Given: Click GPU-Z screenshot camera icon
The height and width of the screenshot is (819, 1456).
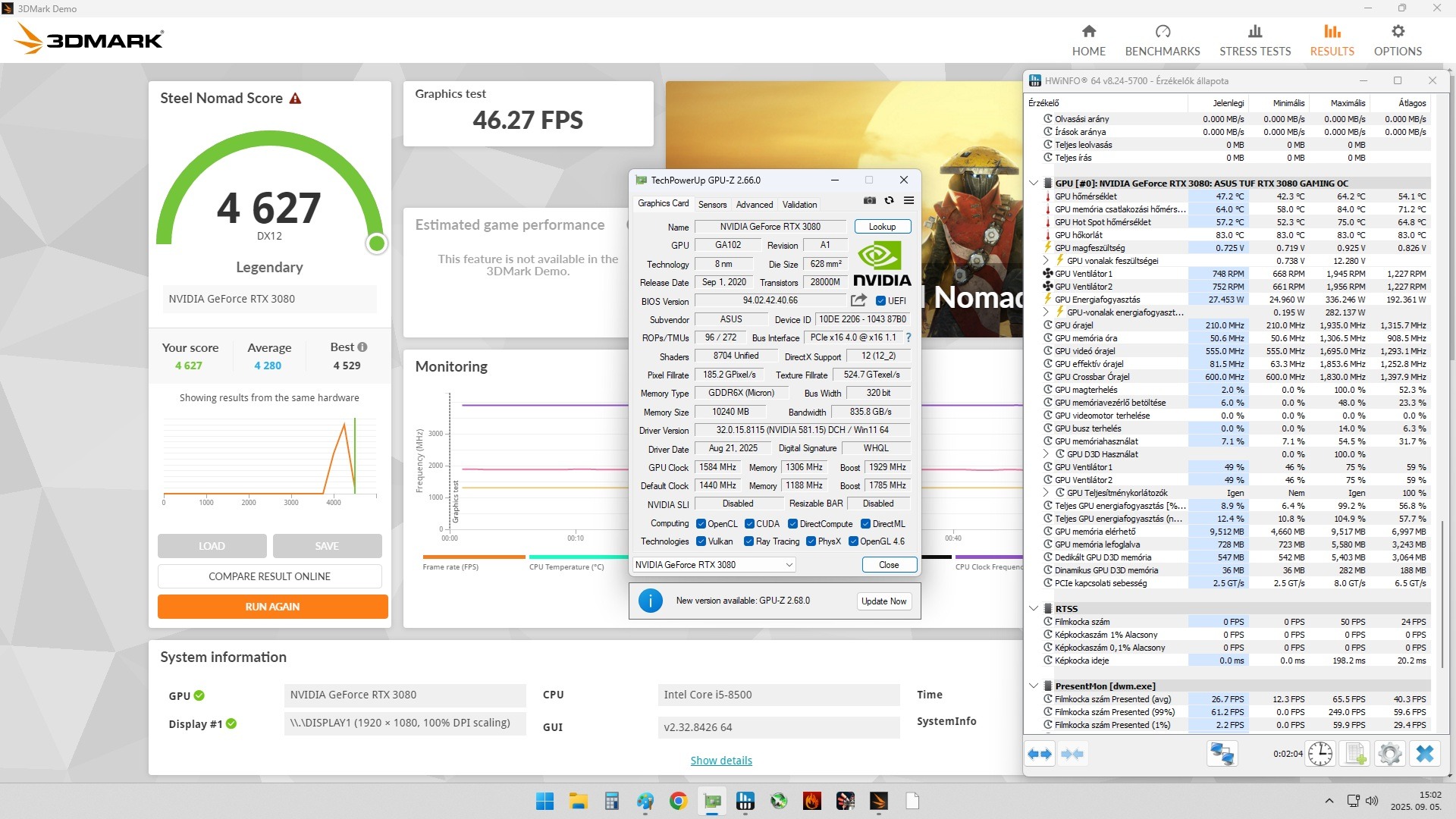Looking at the screenshot, I should tap(870, 201).
